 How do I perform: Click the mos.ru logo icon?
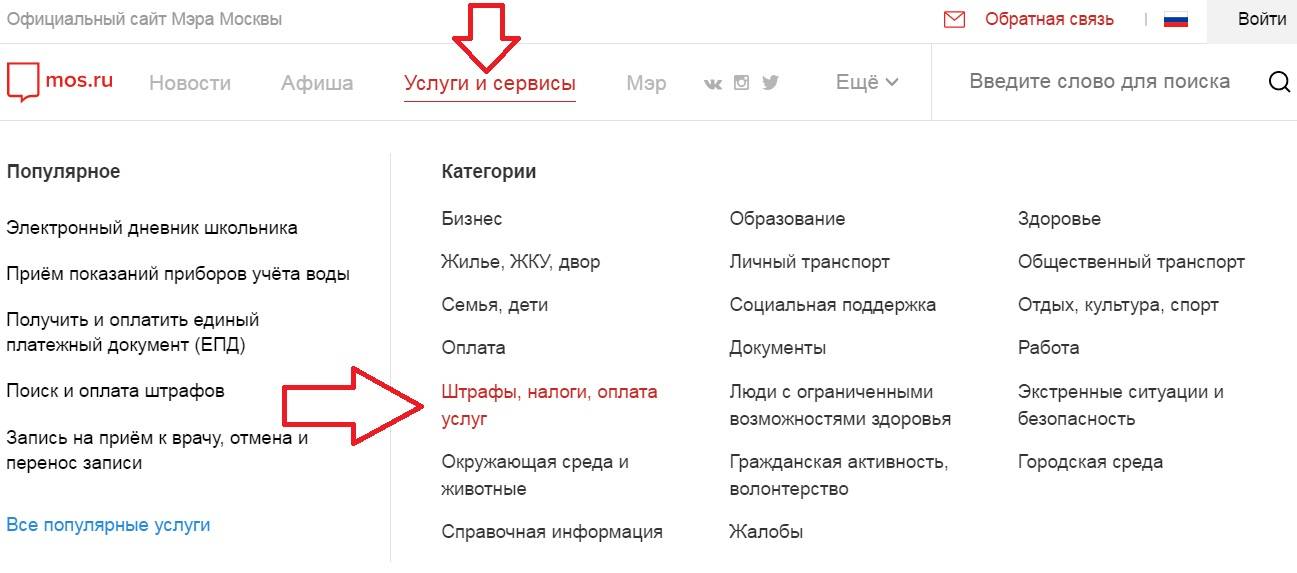22,82
